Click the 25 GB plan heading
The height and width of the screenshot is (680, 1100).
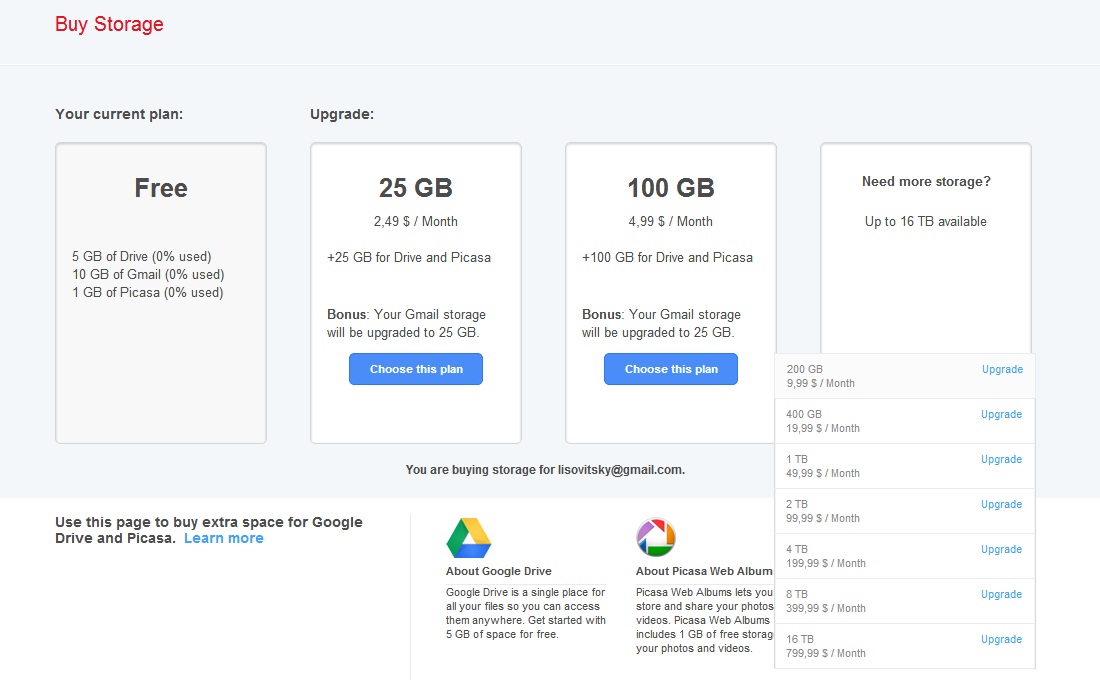coord(415,188)
